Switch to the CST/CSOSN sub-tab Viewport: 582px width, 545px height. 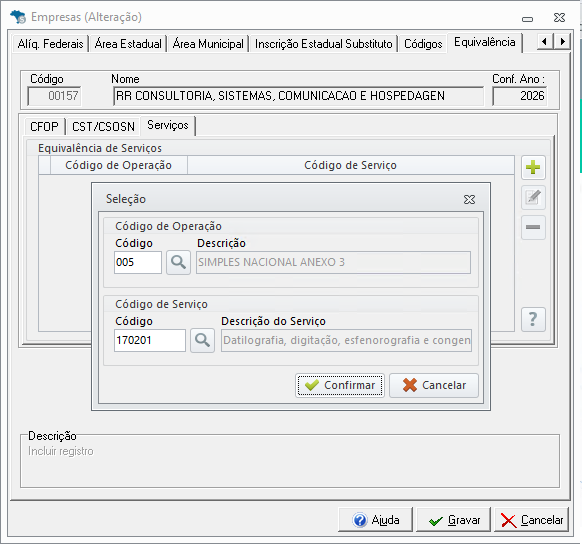103,127
